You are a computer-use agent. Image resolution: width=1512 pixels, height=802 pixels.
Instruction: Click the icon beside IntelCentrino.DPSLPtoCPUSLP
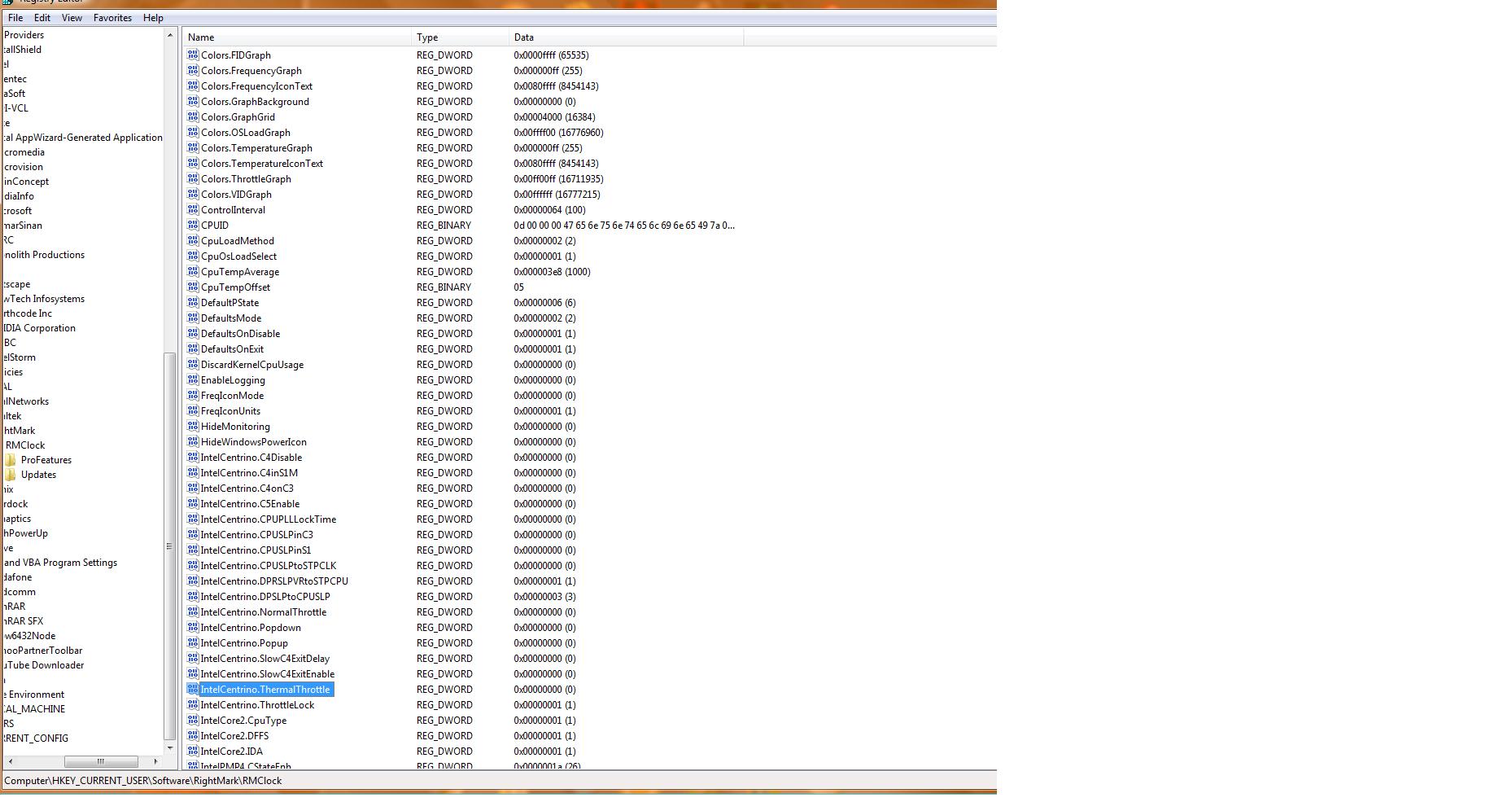pyautogui.click(x=193, y=597)
